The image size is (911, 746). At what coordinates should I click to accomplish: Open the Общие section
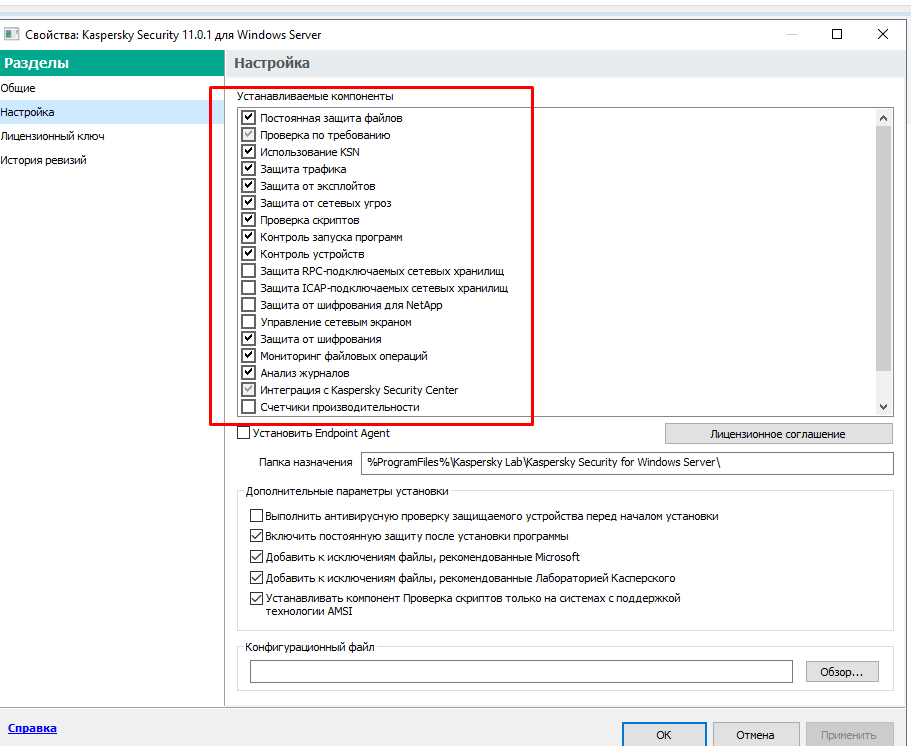pyautogui.click(x=112, y=88)
